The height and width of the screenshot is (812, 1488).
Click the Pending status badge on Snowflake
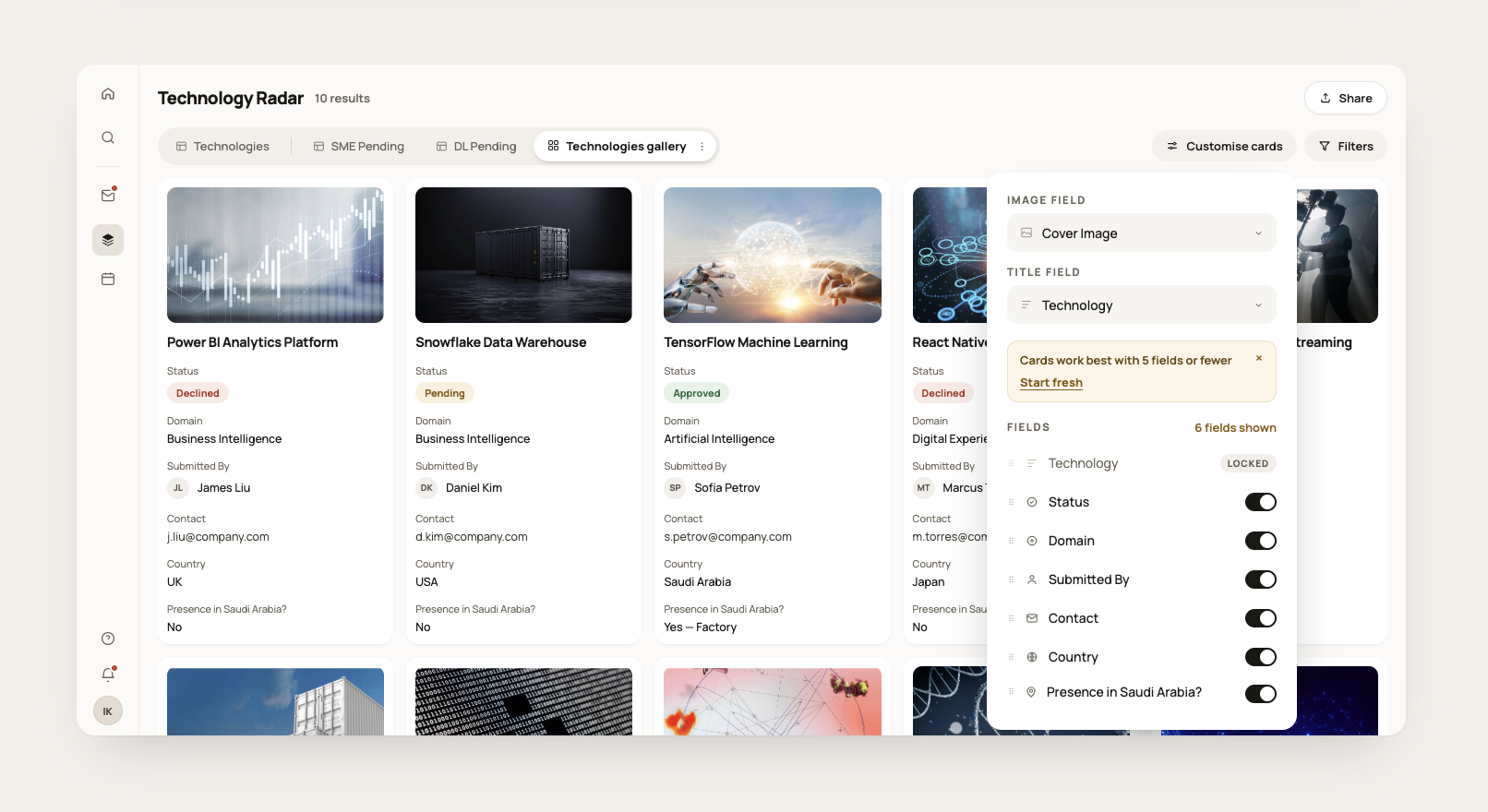445,393
